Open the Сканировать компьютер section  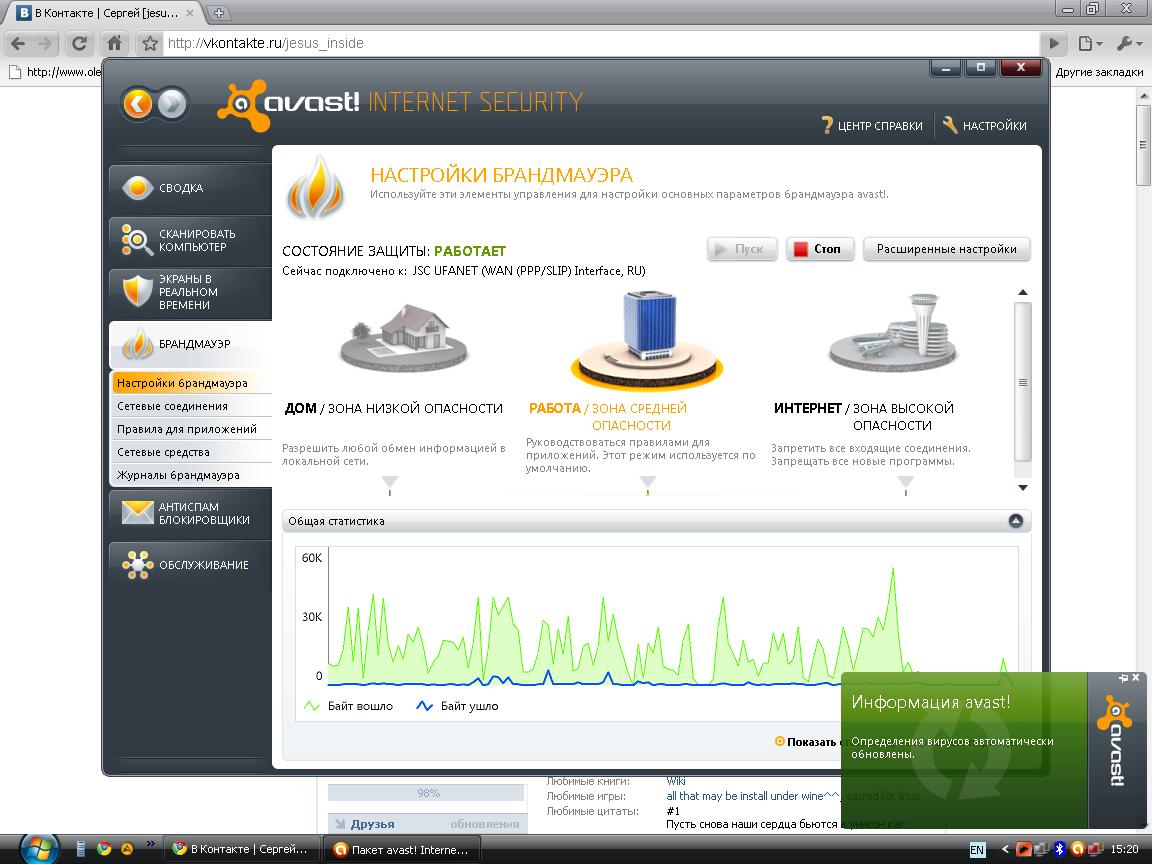(190, 240)
